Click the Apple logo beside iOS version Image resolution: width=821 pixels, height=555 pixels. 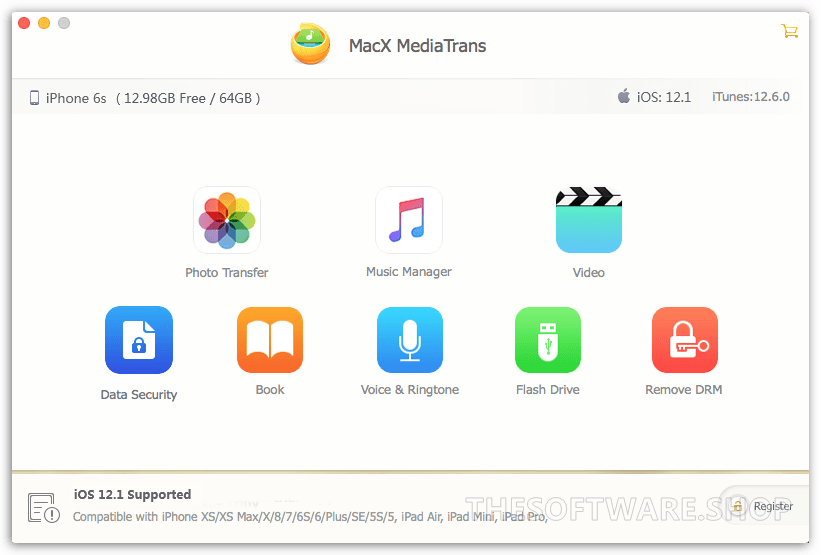point(624,96)
